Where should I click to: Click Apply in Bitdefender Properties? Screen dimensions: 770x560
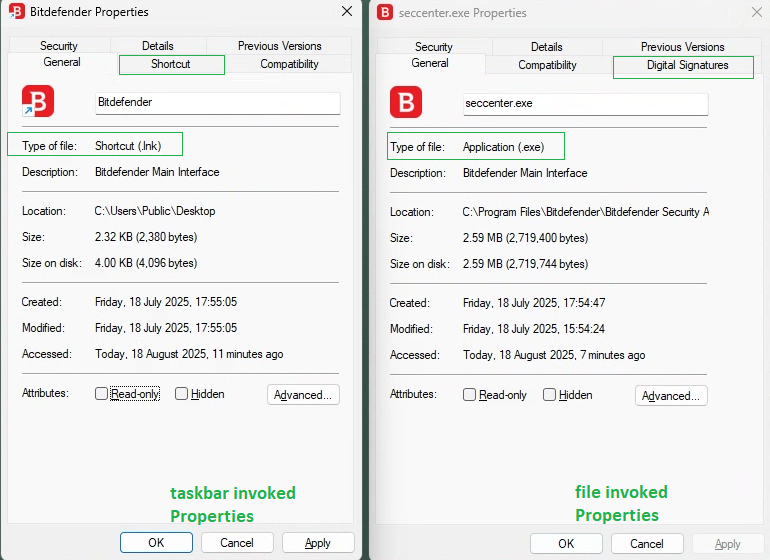[318, 542]
